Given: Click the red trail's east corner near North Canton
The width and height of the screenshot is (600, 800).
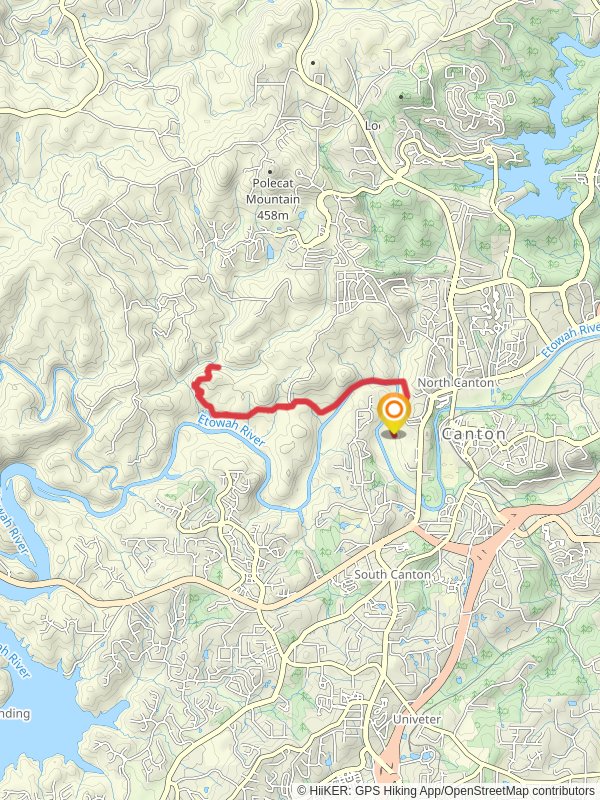Looking at the screenshot, I should (x=405, y=382).
